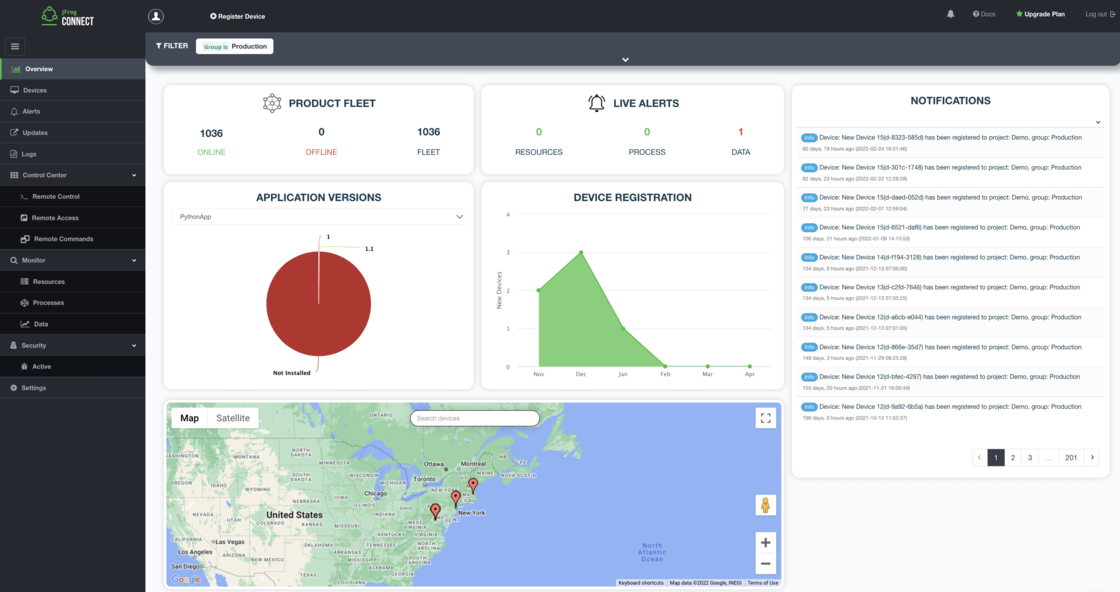Screen dimensions: 1120x592
Task: Toggle fullscreen view on the map
Action: point(765,418)
